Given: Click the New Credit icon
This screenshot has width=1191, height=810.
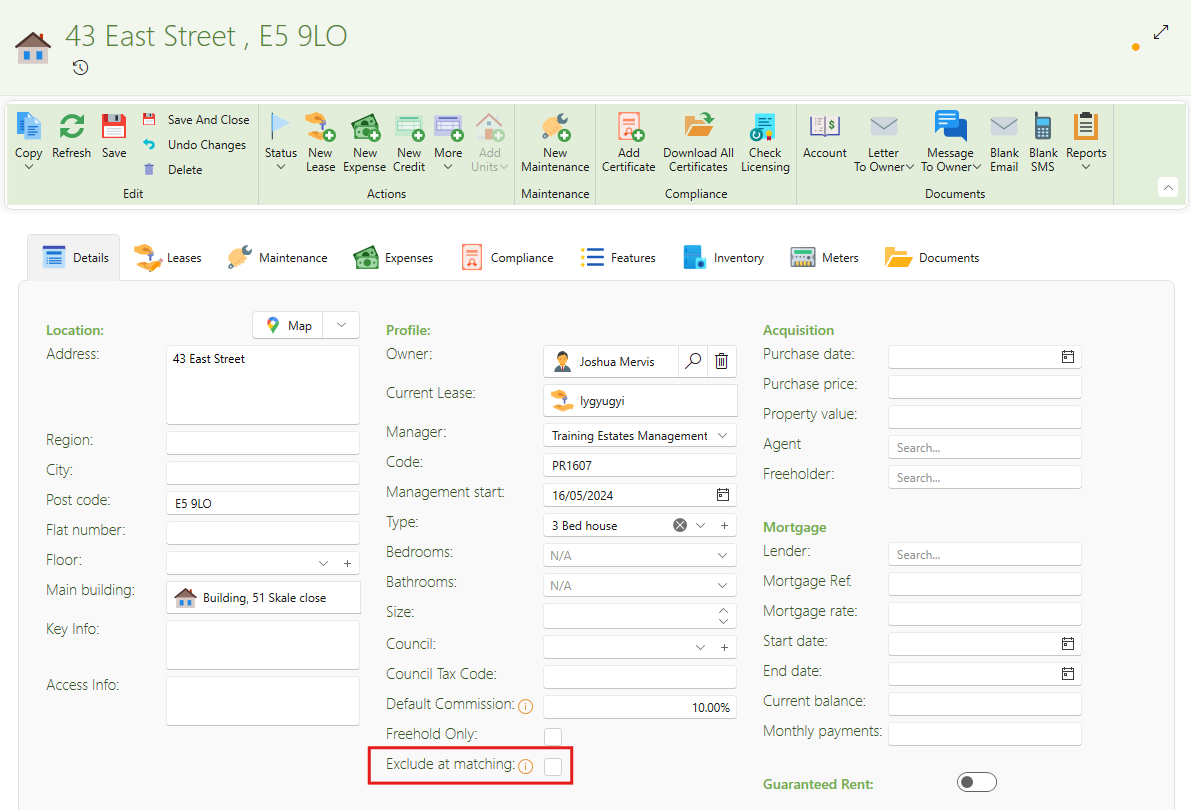Looking at the screenshot, I should click(x=409, y=127).
